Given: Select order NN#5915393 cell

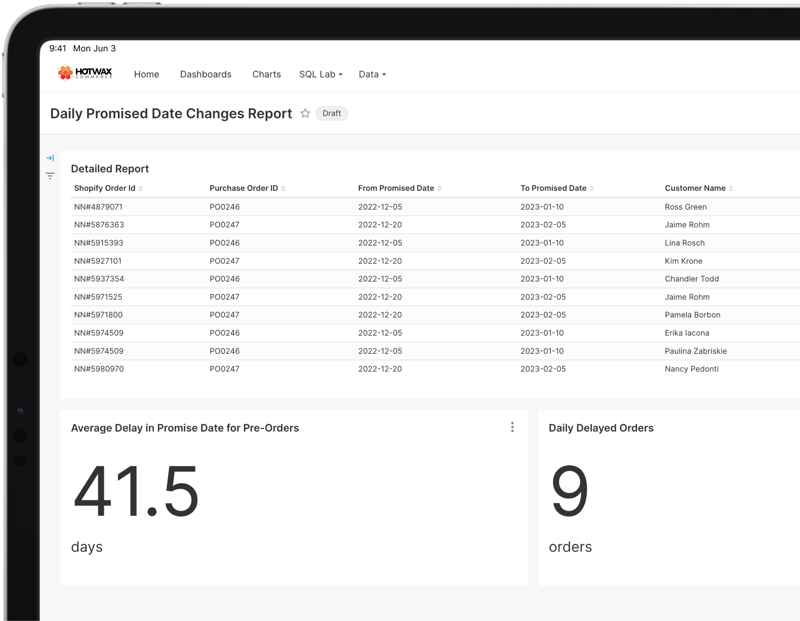Looking at the screenshot, I should (98, 243).
